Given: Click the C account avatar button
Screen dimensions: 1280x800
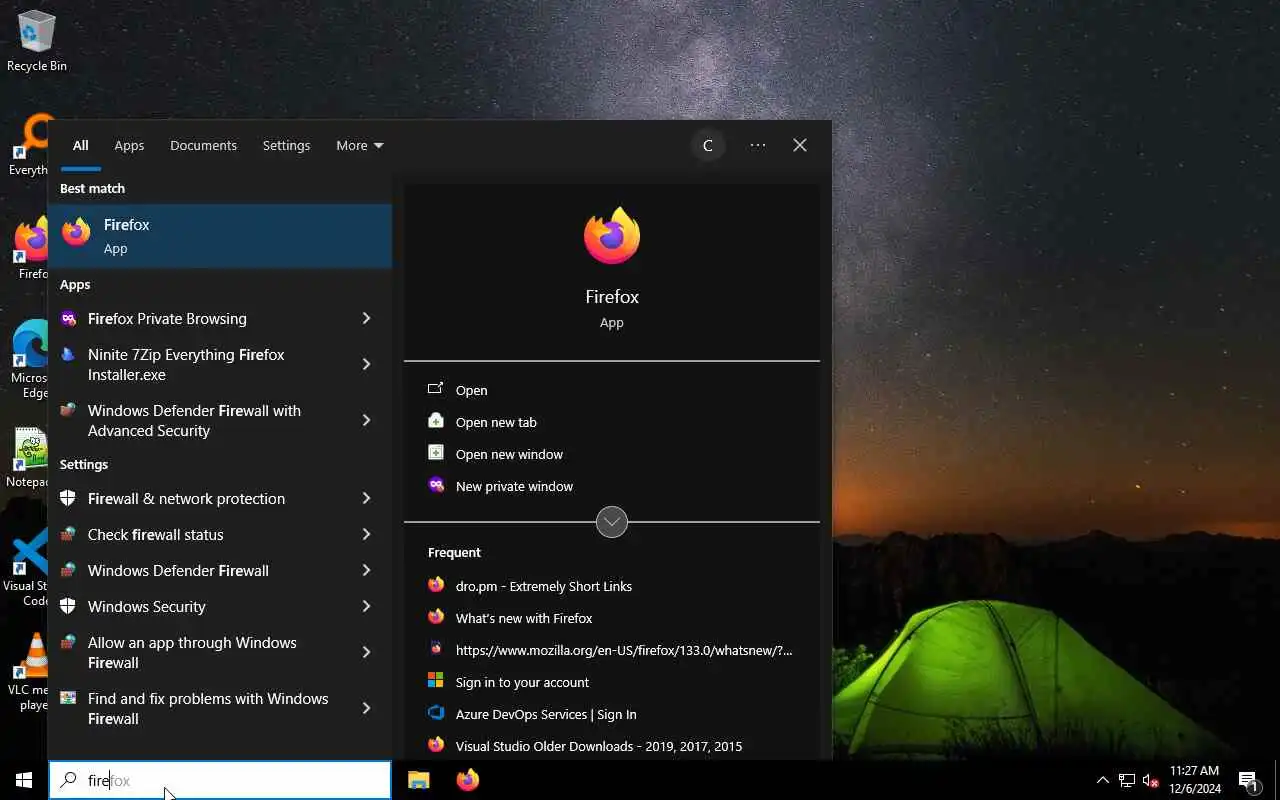Looking at the screenshot, I should 707,145.
